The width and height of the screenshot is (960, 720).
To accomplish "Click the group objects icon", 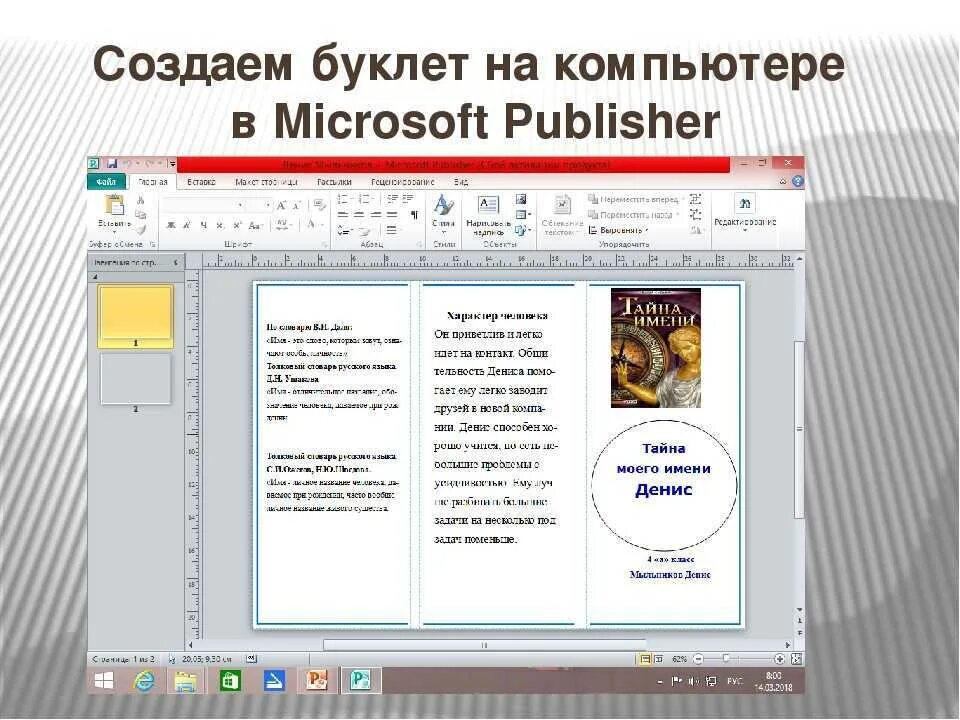I will coord(696,199).
